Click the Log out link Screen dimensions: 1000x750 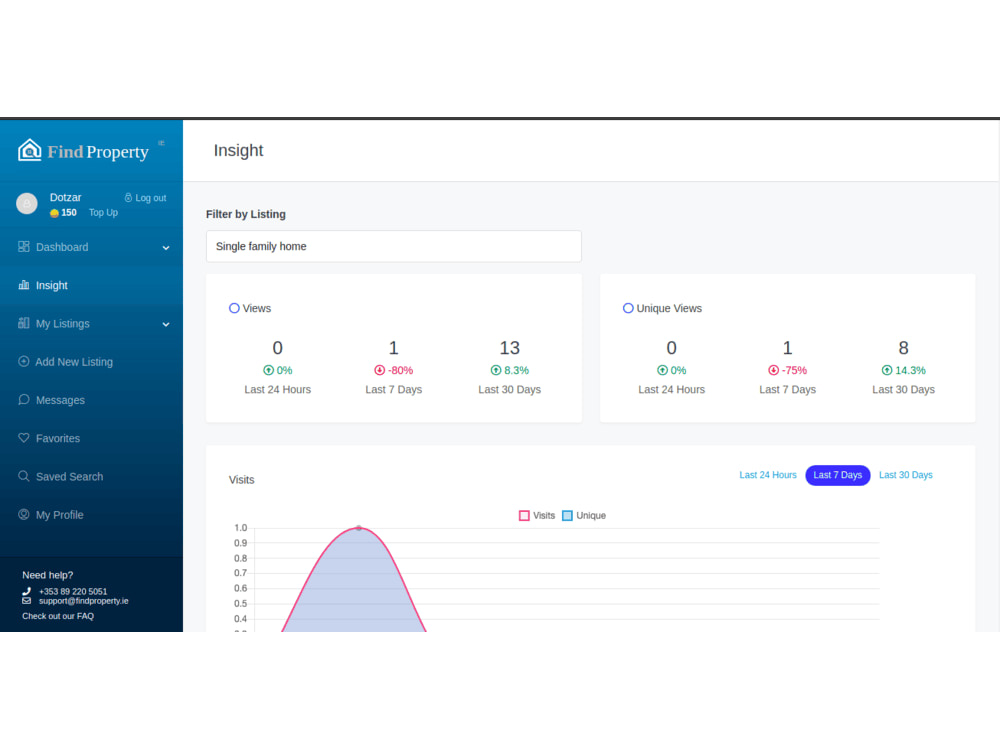tap(151, 198)
